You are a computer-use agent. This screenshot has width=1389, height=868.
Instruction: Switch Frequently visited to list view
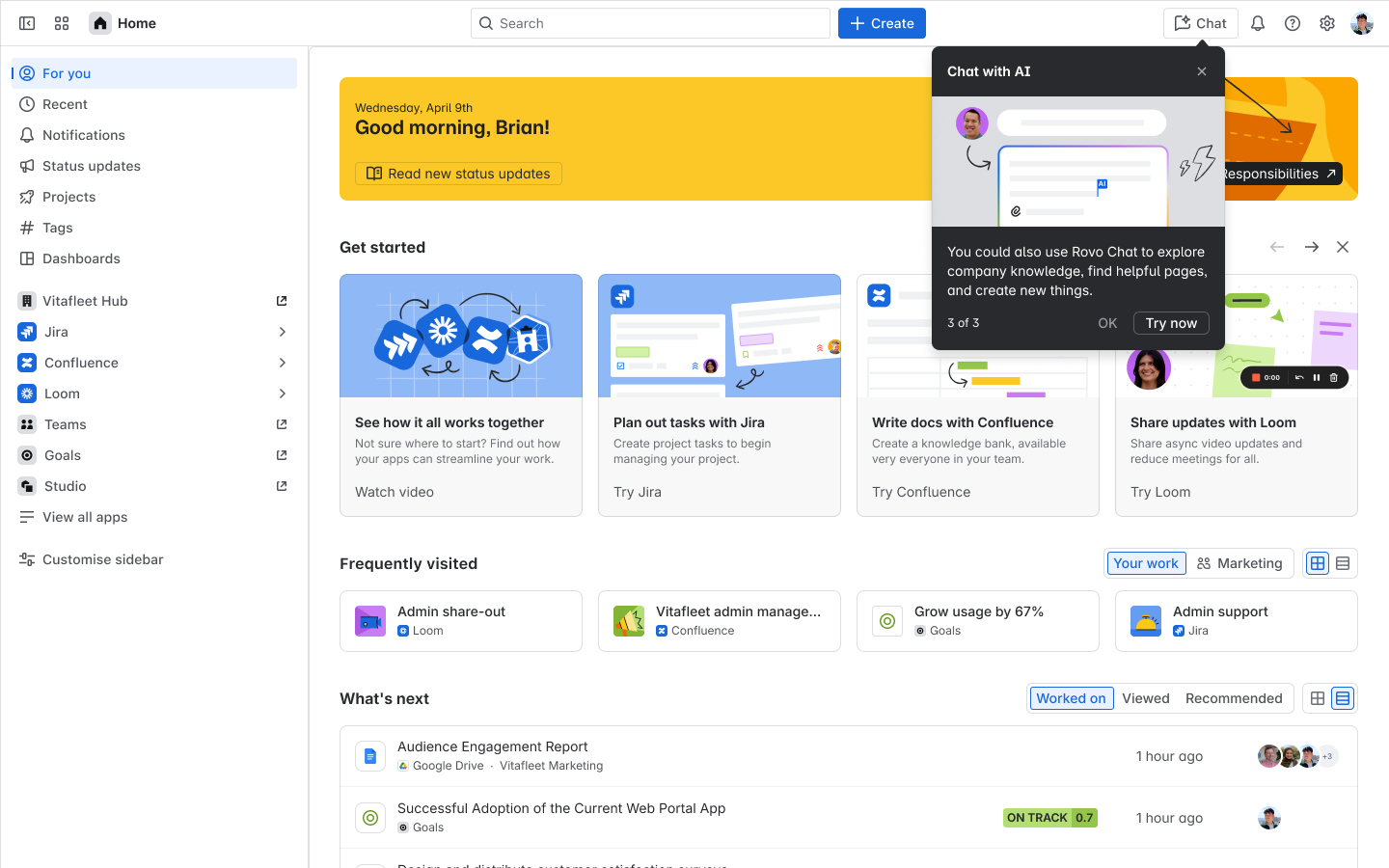(1343, 563)
